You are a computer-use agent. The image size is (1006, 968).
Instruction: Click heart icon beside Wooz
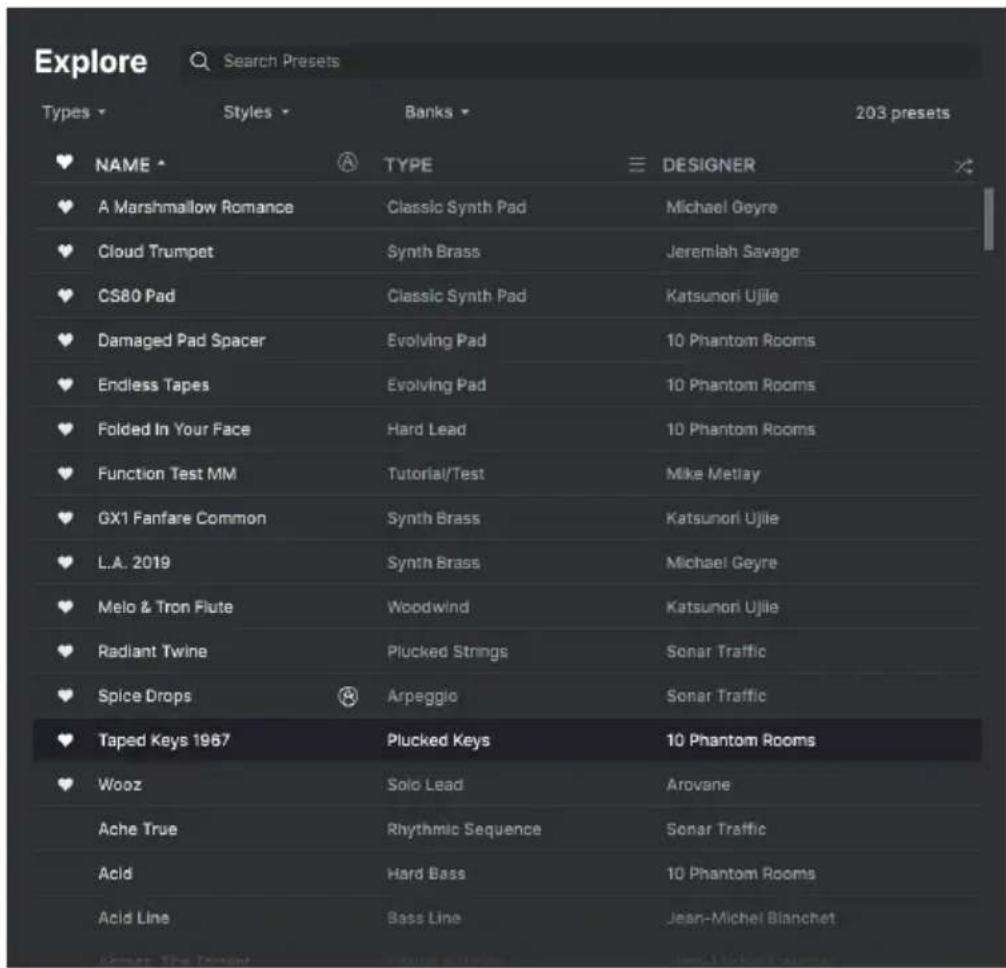coord(65,784)
